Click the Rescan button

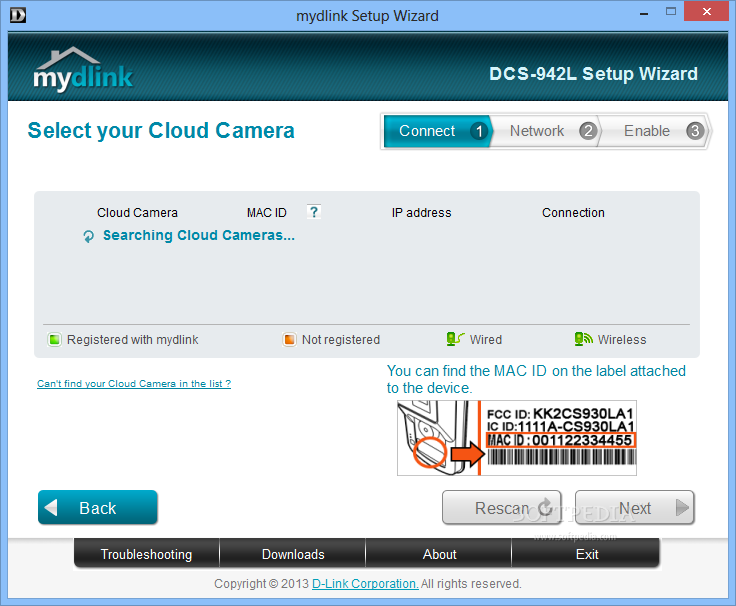coord(502,507)
